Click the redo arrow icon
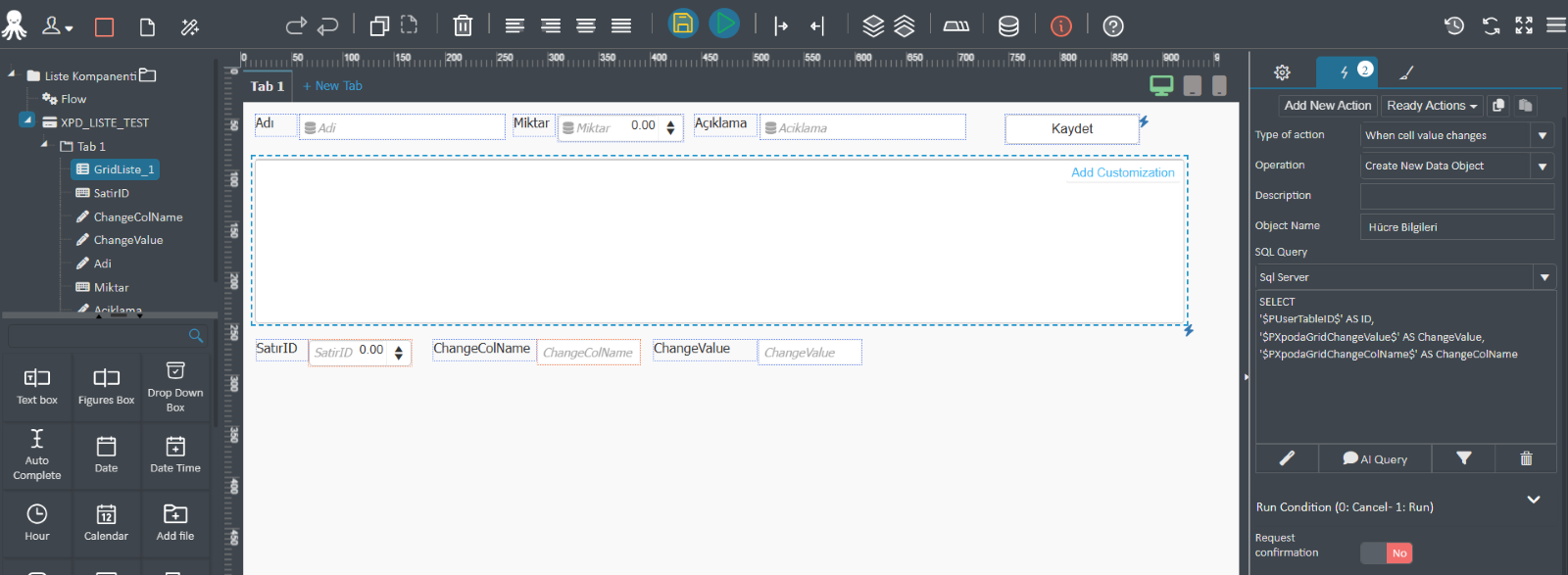 click(296, 26)
